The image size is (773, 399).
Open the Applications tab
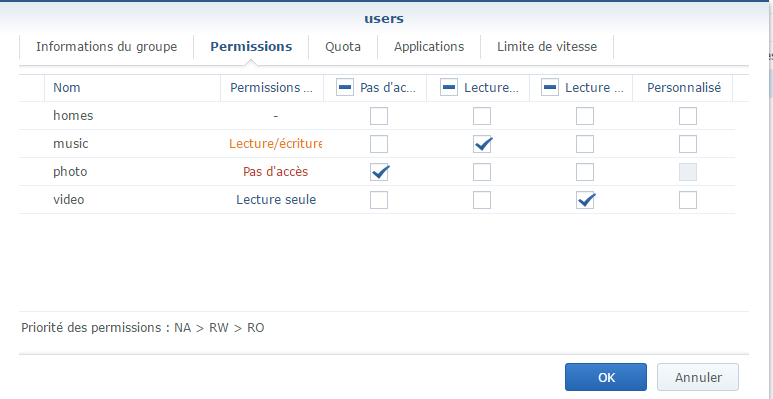tap(429, 47)
